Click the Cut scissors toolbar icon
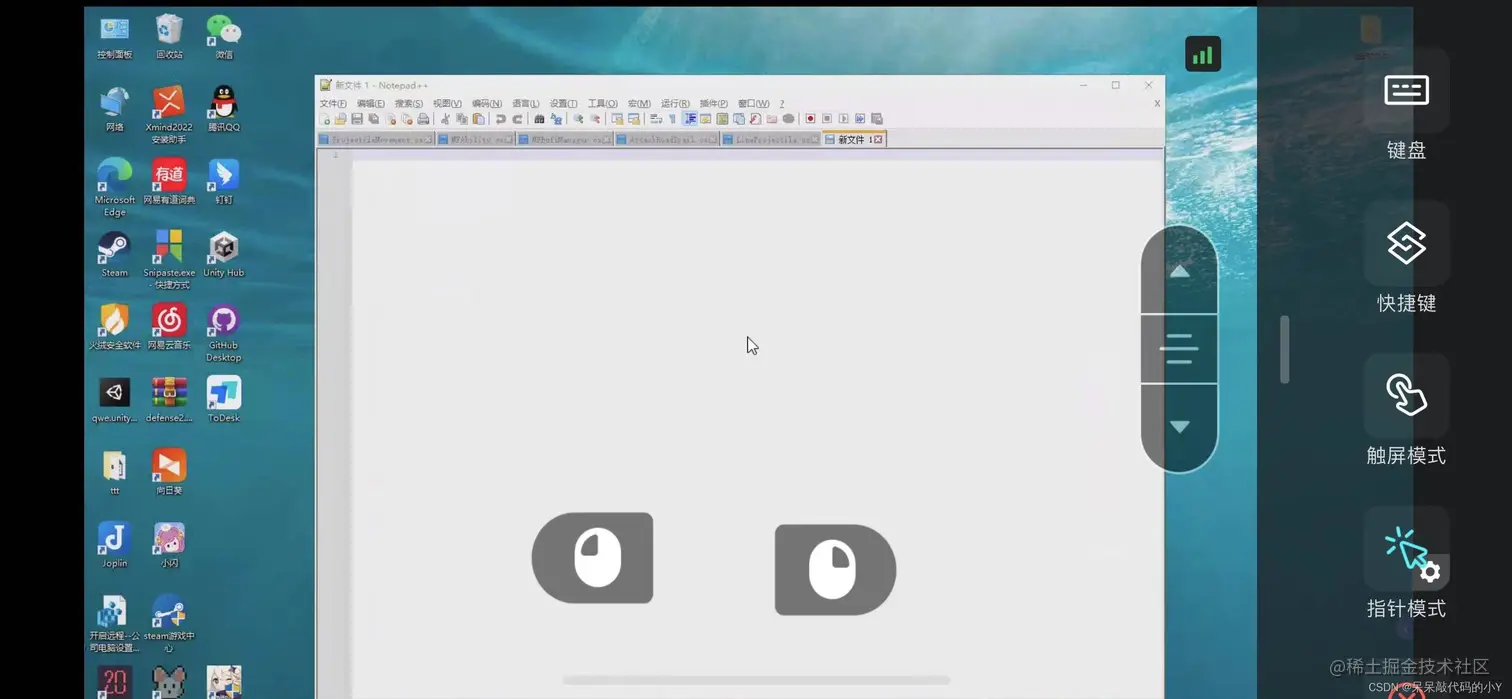The width and height of the screenshot is (1512, 699). pos(446,119)
